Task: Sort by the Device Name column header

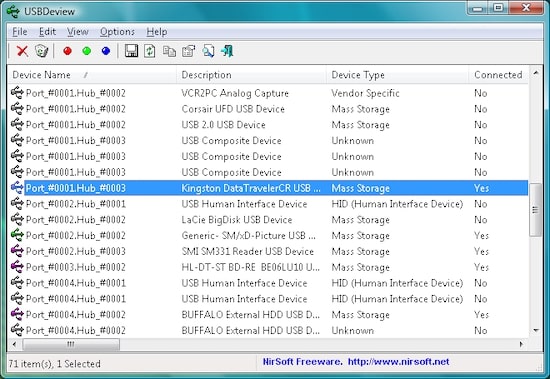Action: [92, 75]
